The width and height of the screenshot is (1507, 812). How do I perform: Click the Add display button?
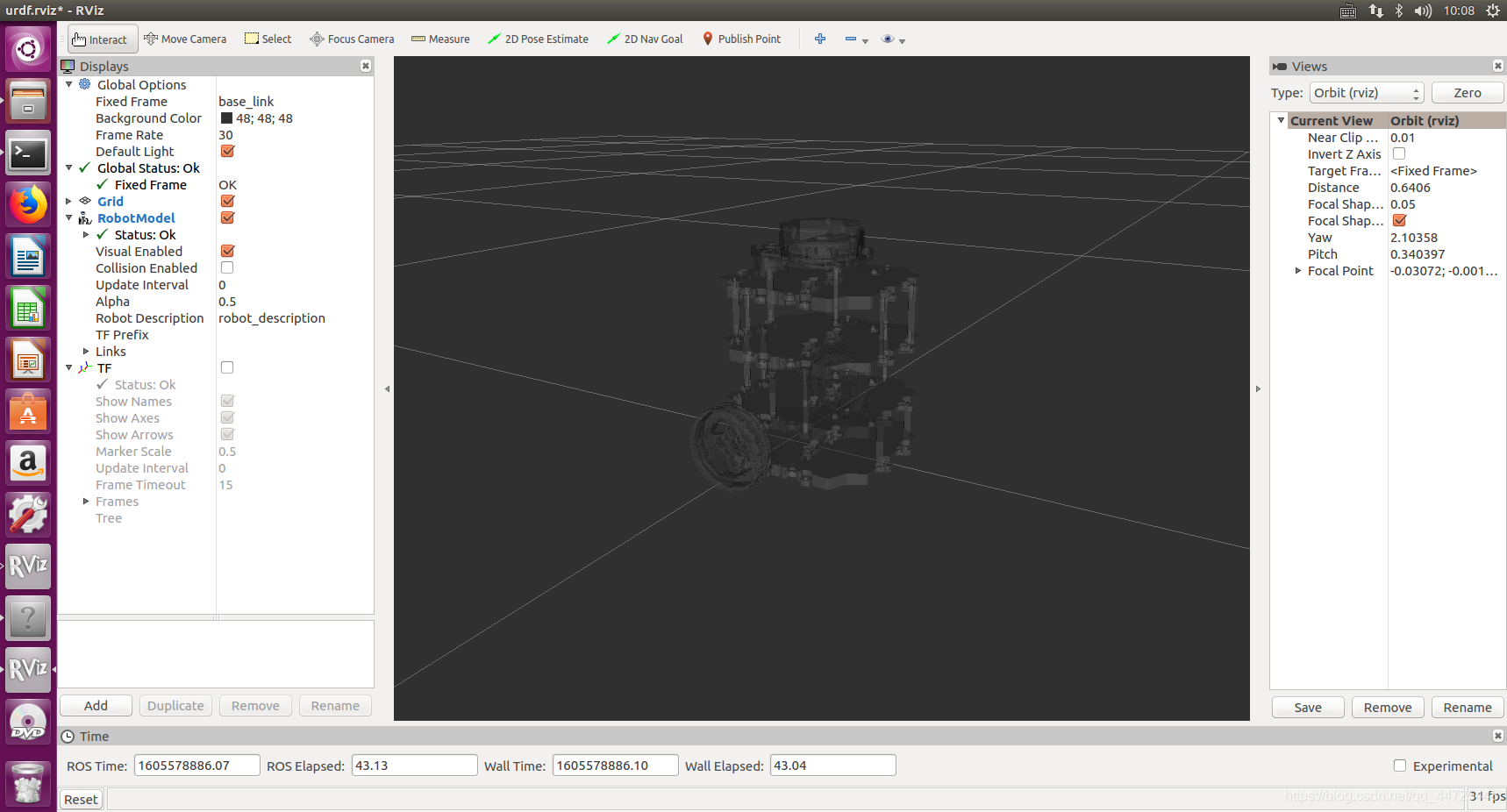click(x=95, y=705)
